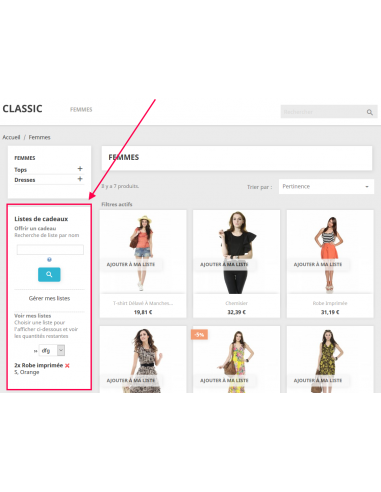Go to the CLASSIC store logo
The width and height of the screenshot is (381, 492).
coord(22,109)
